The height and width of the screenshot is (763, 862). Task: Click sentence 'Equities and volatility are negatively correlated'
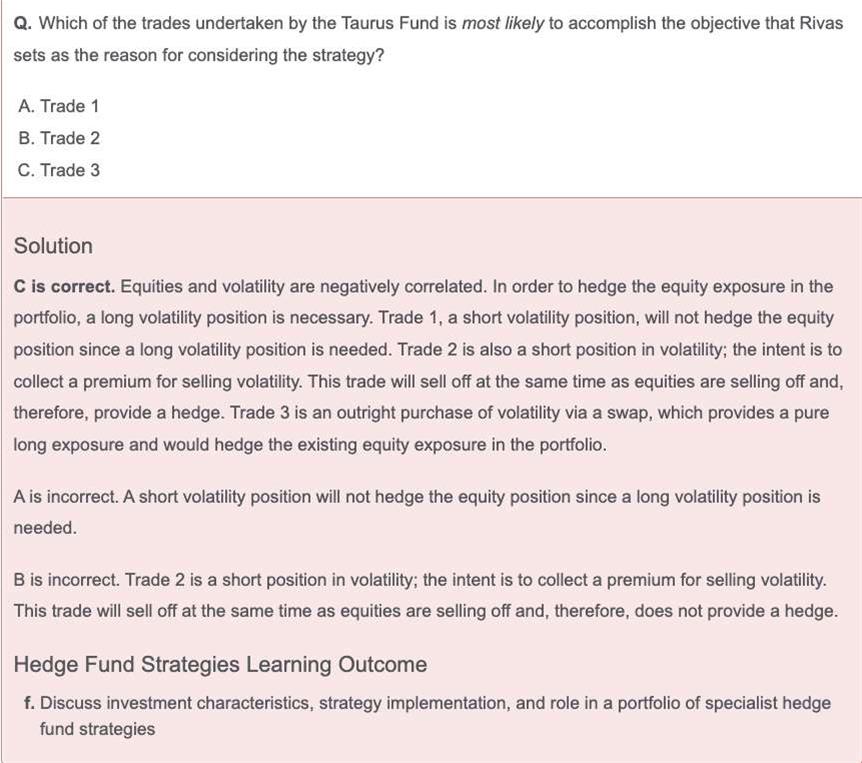tap(300, 287)
